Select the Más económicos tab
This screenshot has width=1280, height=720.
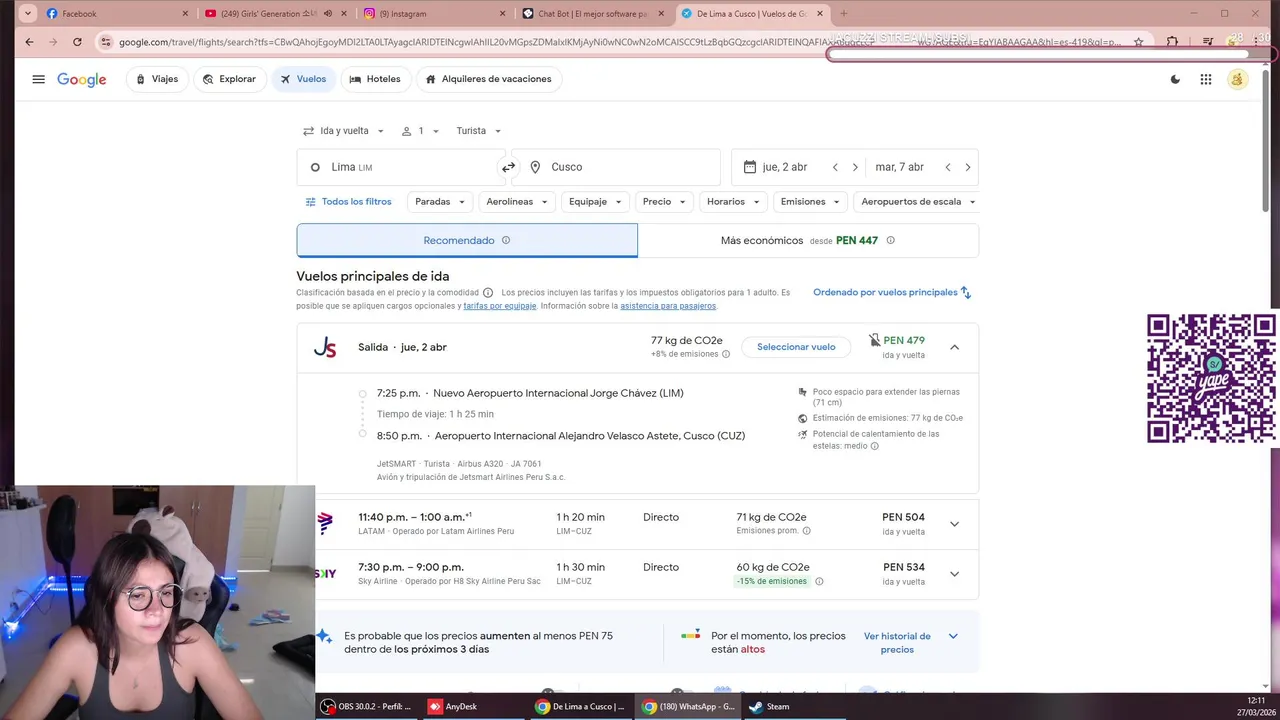click(x=808, y=240)
